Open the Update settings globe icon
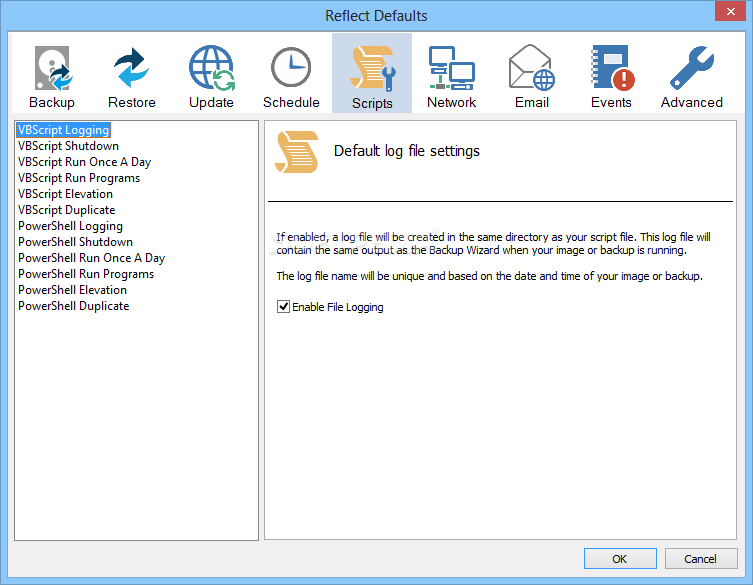 211,74
